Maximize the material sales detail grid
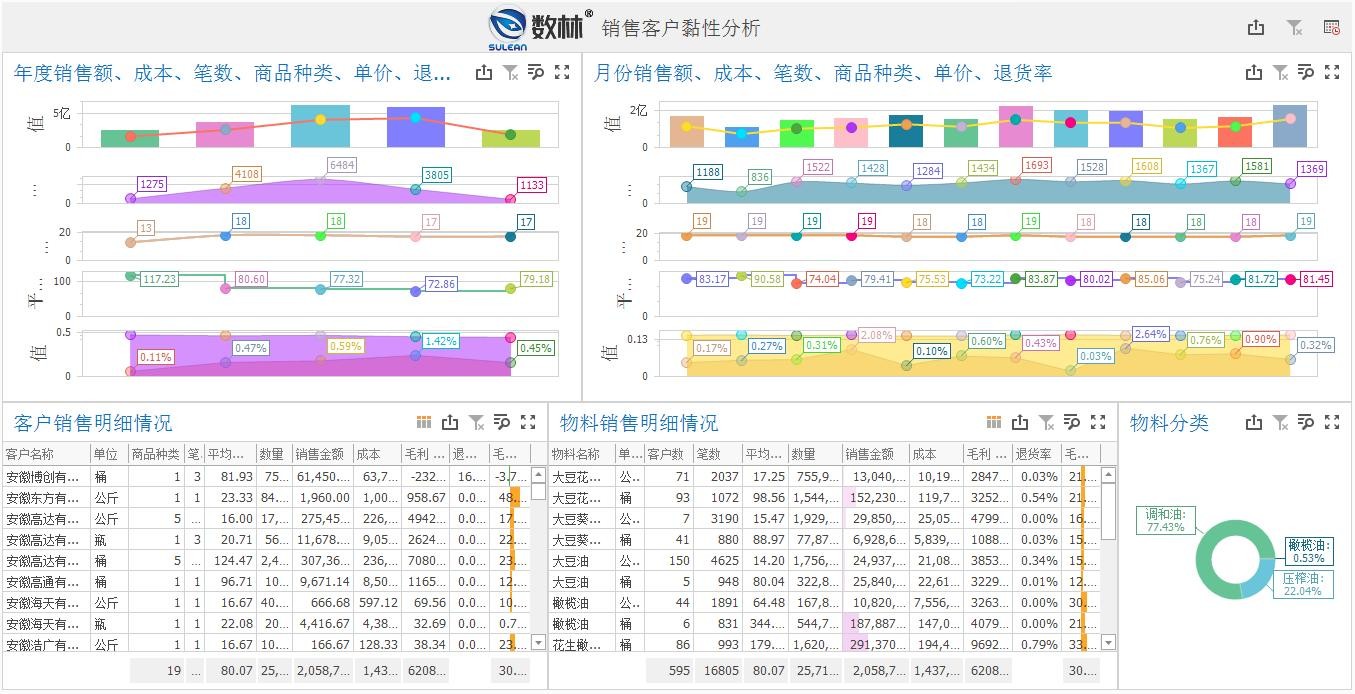This screenshot has height=694, width=1355. (x=1098, y=422)
